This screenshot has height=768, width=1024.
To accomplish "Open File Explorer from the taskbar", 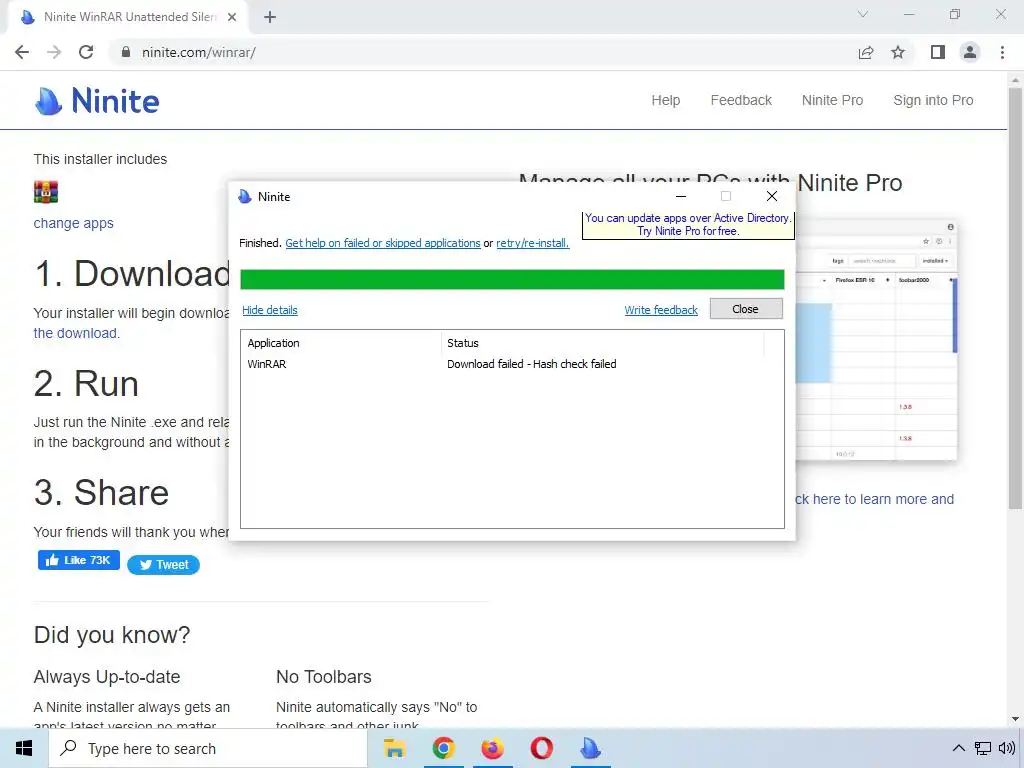I will pos(394,748).
